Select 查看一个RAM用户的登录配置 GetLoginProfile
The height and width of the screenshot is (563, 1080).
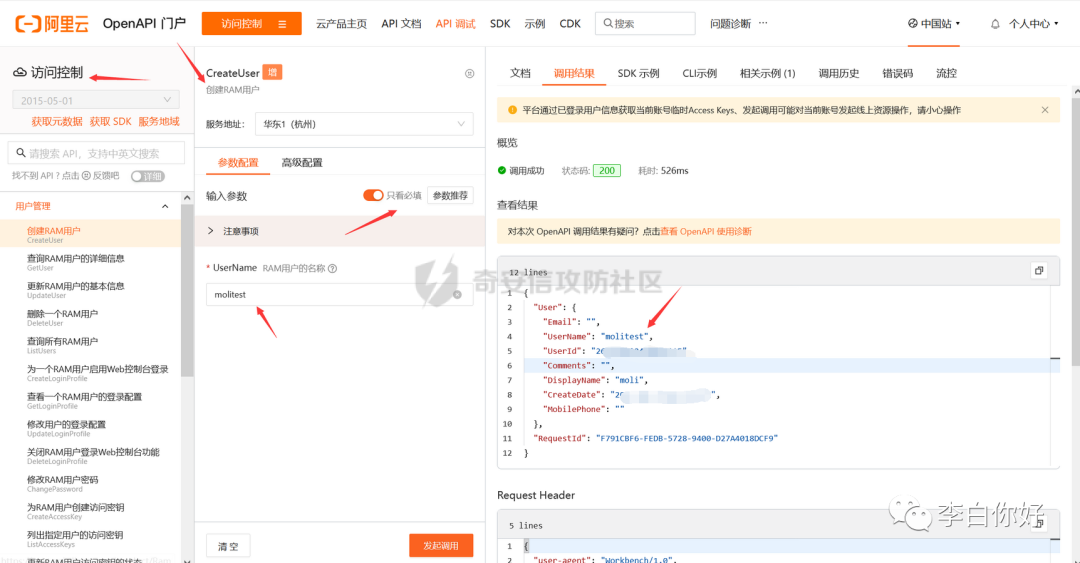click(x=91, y=400)
